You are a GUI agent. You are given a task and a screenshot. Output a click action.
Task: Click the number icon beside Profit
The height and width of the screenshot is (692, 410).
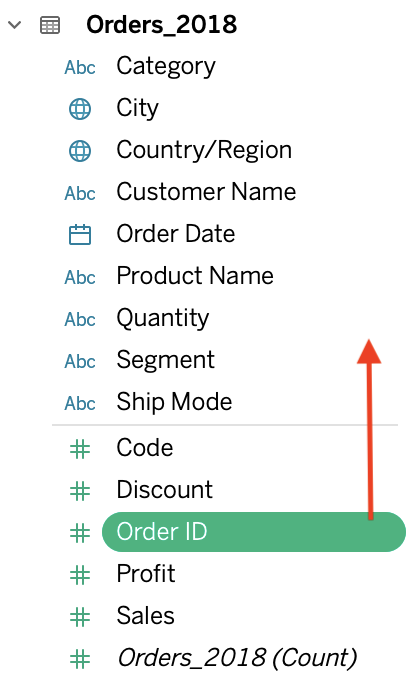[80, 575]
